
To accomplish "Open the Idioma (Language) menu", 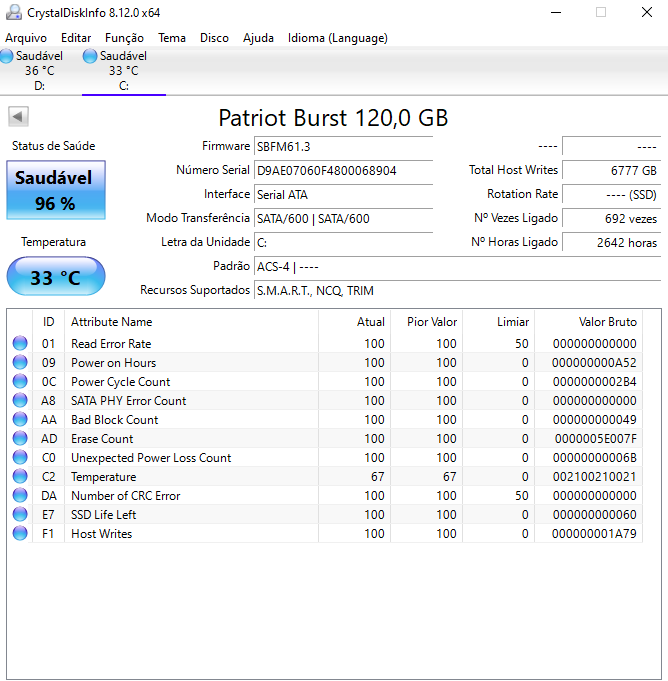I will point(338,38).
